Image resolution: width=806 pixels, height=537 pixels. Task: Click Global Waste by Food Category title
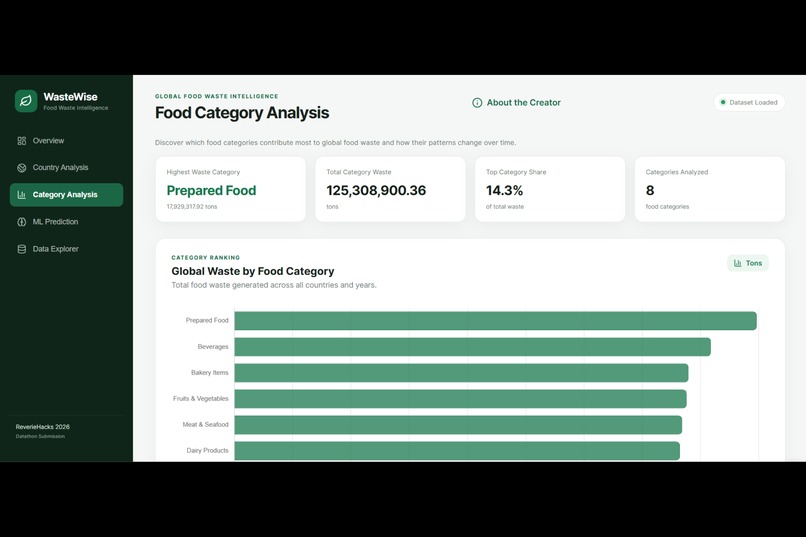[x=253, y=271]
